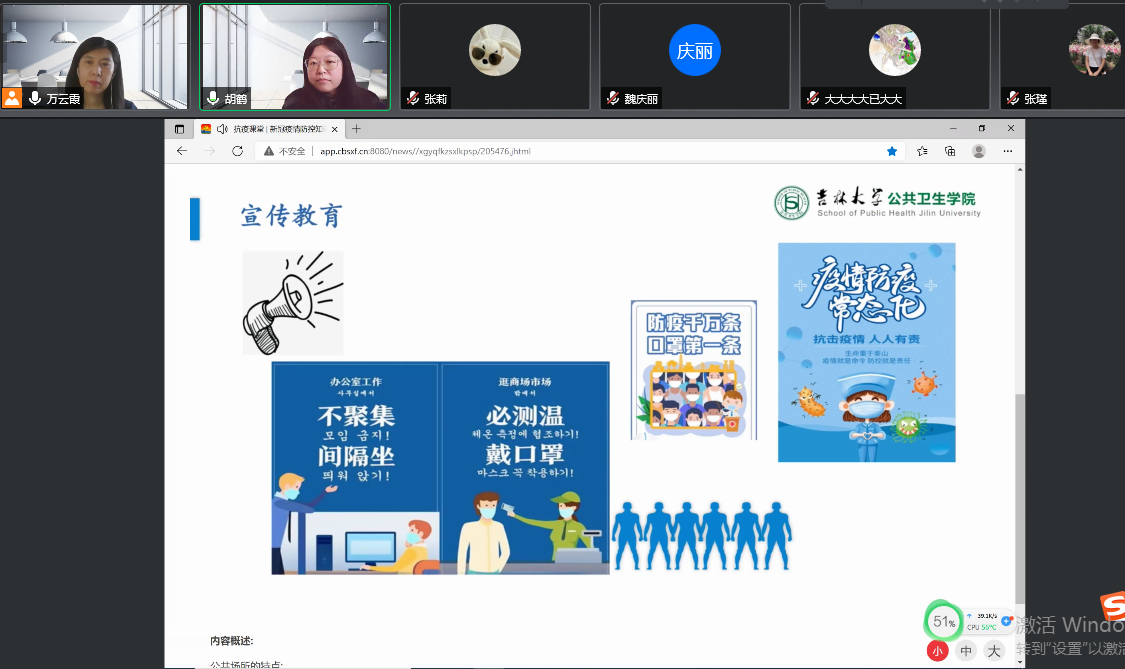Click the 51% green memory usage circle

coord(943,622)
